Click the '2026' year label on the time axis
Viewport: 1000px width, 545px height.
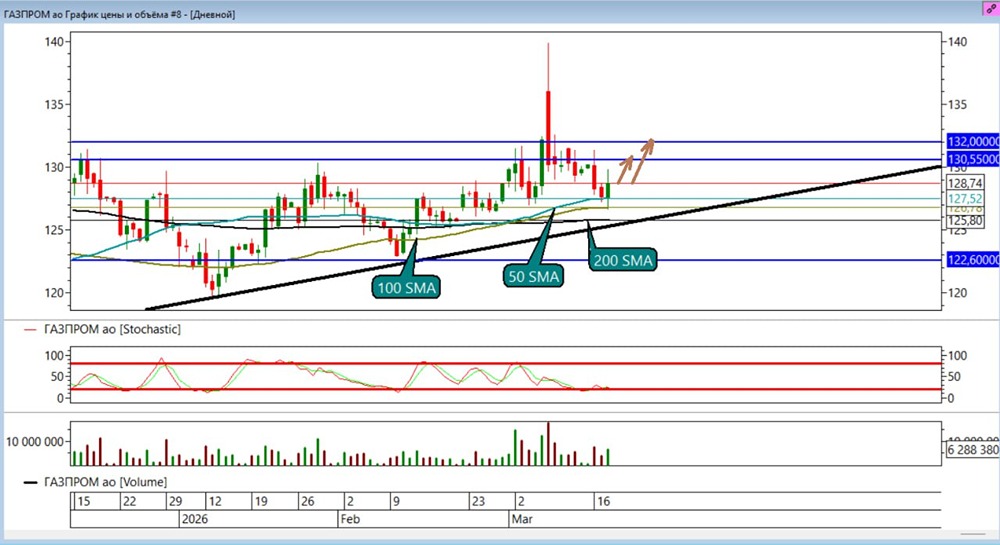point(195,519)
